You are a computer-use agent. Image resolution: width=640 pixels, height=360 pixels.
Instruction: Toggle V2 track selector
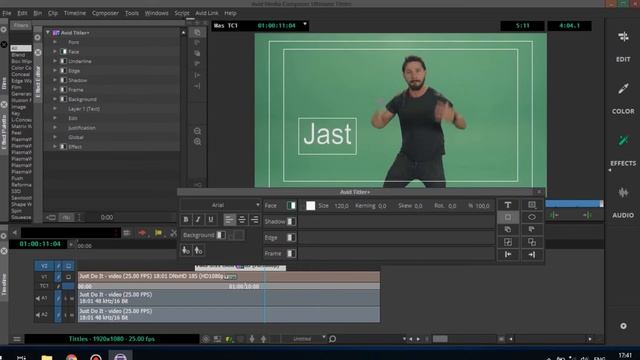pos(44,266)
